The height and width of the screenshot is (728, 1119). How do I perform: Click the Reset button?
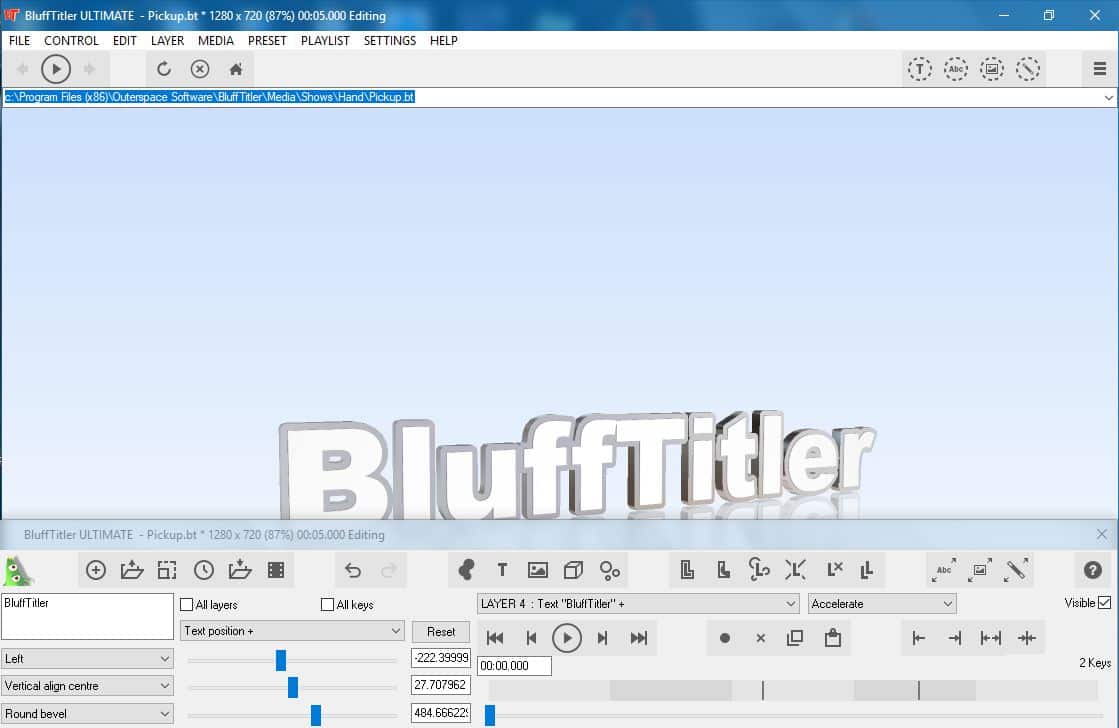440,632
